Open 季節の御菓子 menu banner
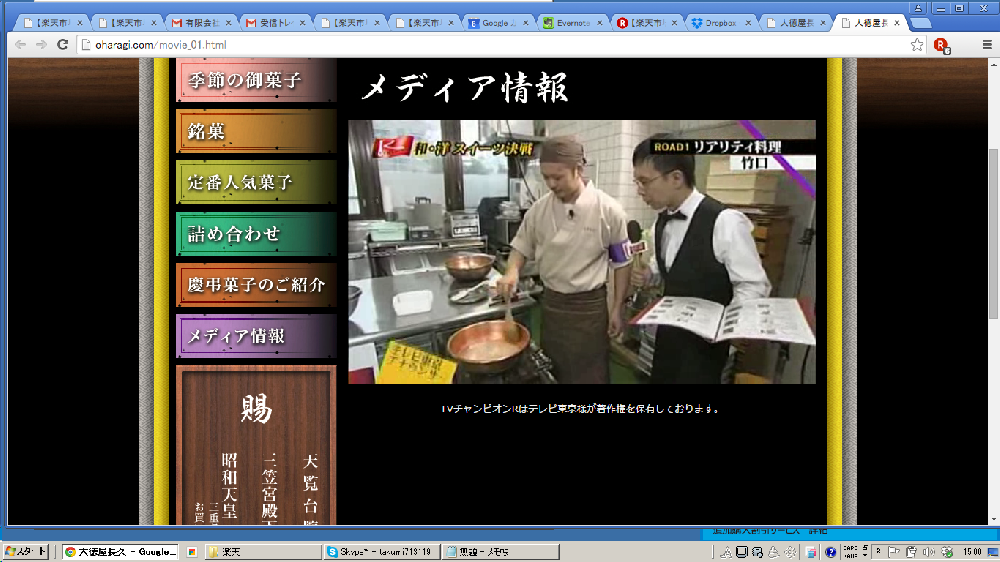This screenshot has width=1000, height=562. [x=256, y=80]
